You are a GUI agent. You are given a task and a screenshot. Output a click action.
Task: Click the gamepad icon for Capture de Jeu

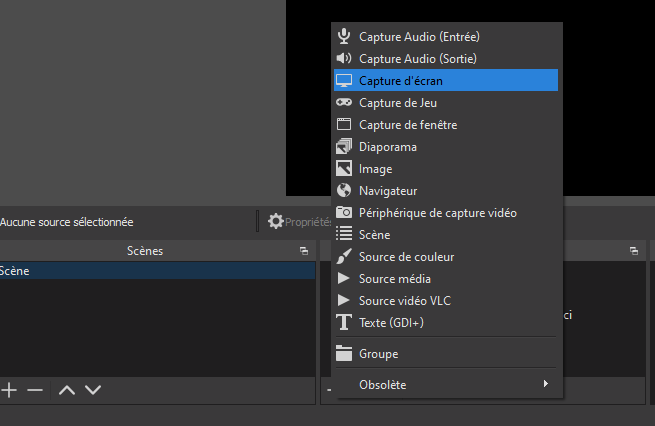(344, 102)
